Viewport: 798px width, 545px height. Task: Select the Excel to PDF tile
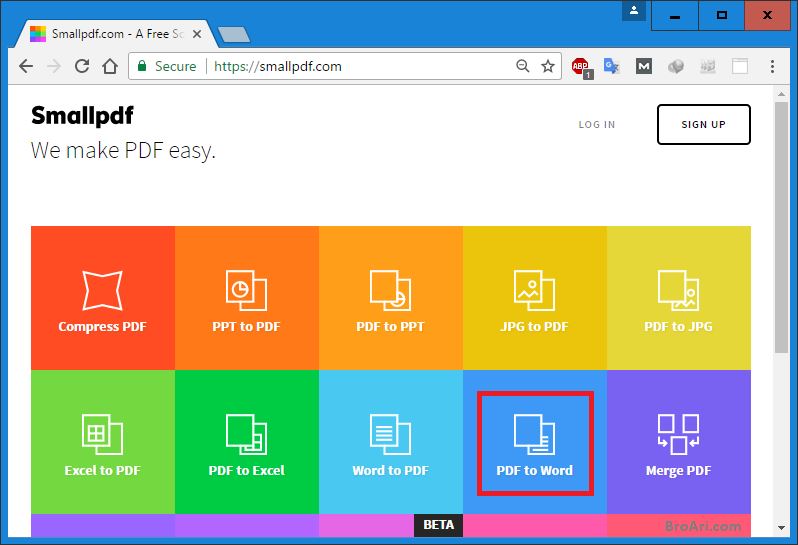(103, 442)
